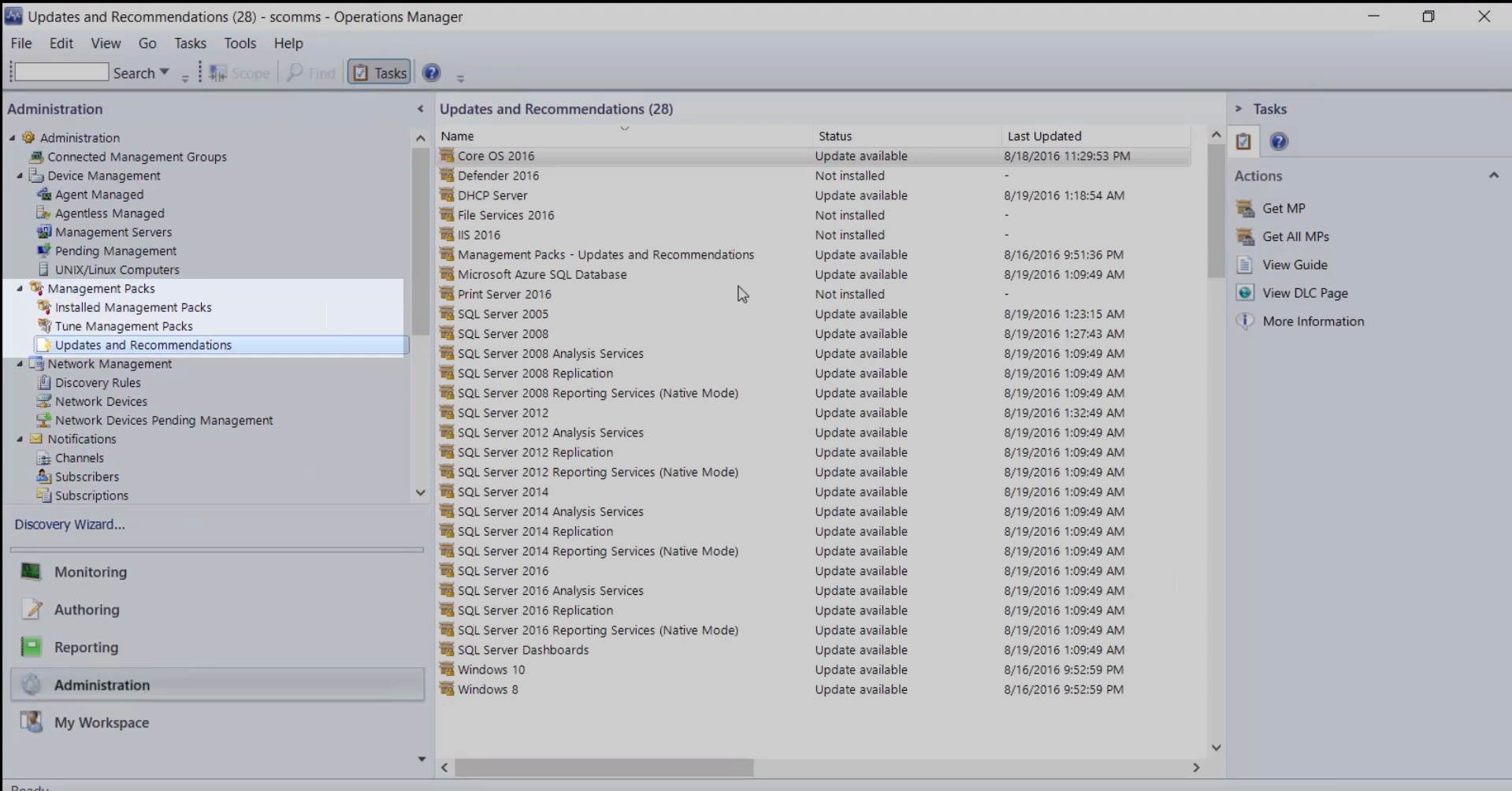Click the help icon in Tasks pane
Viewport: 1512px width, 791px height.
pos(1279,142)
